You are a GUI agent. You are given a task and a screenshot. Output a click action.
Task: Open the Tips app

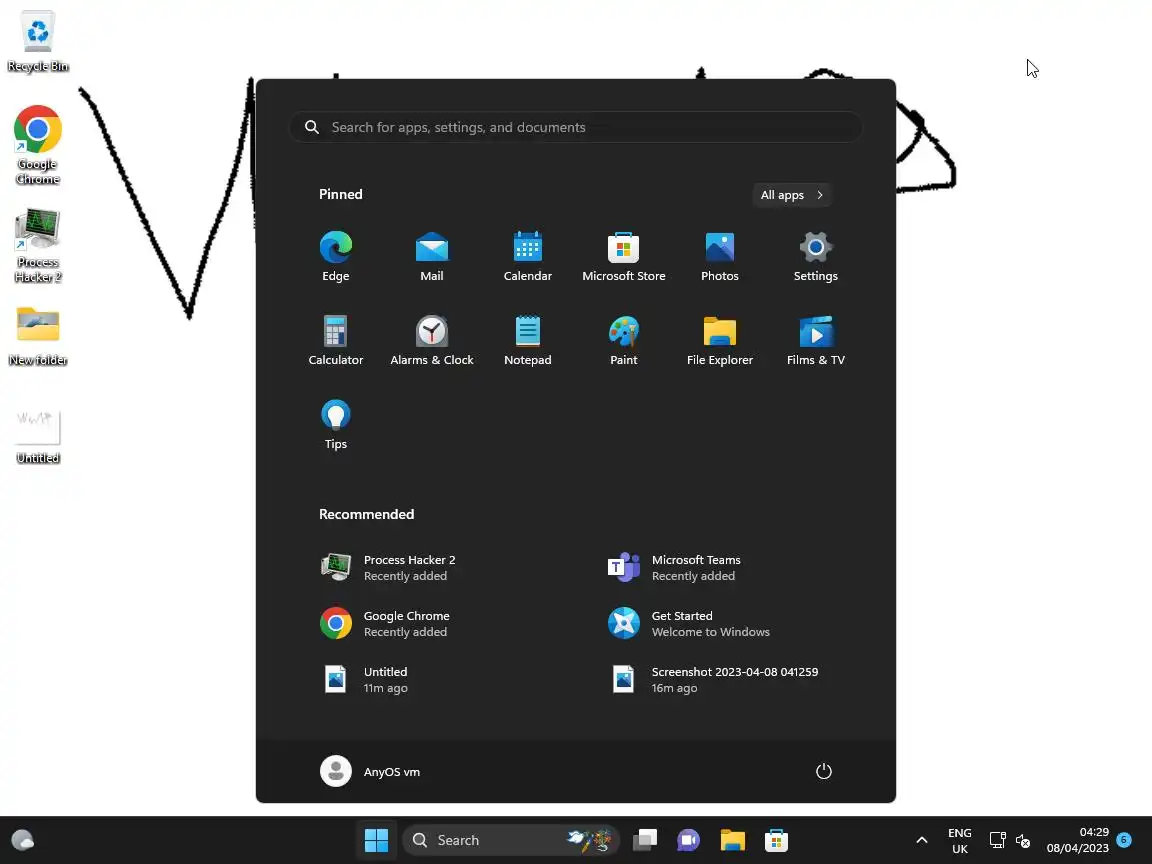point(336,424)
